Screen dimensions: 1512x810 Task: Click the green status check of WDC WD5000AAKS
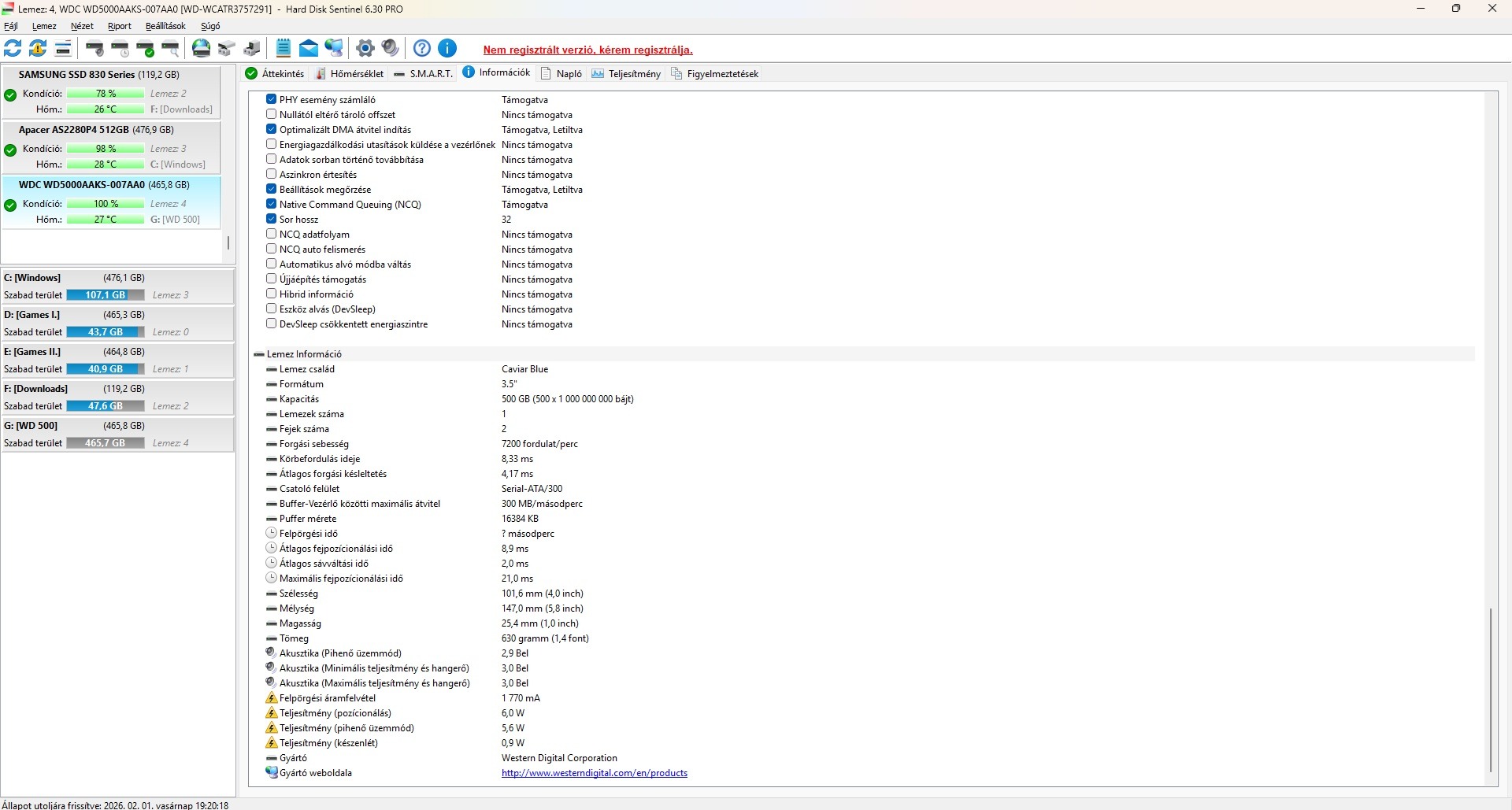10,205
